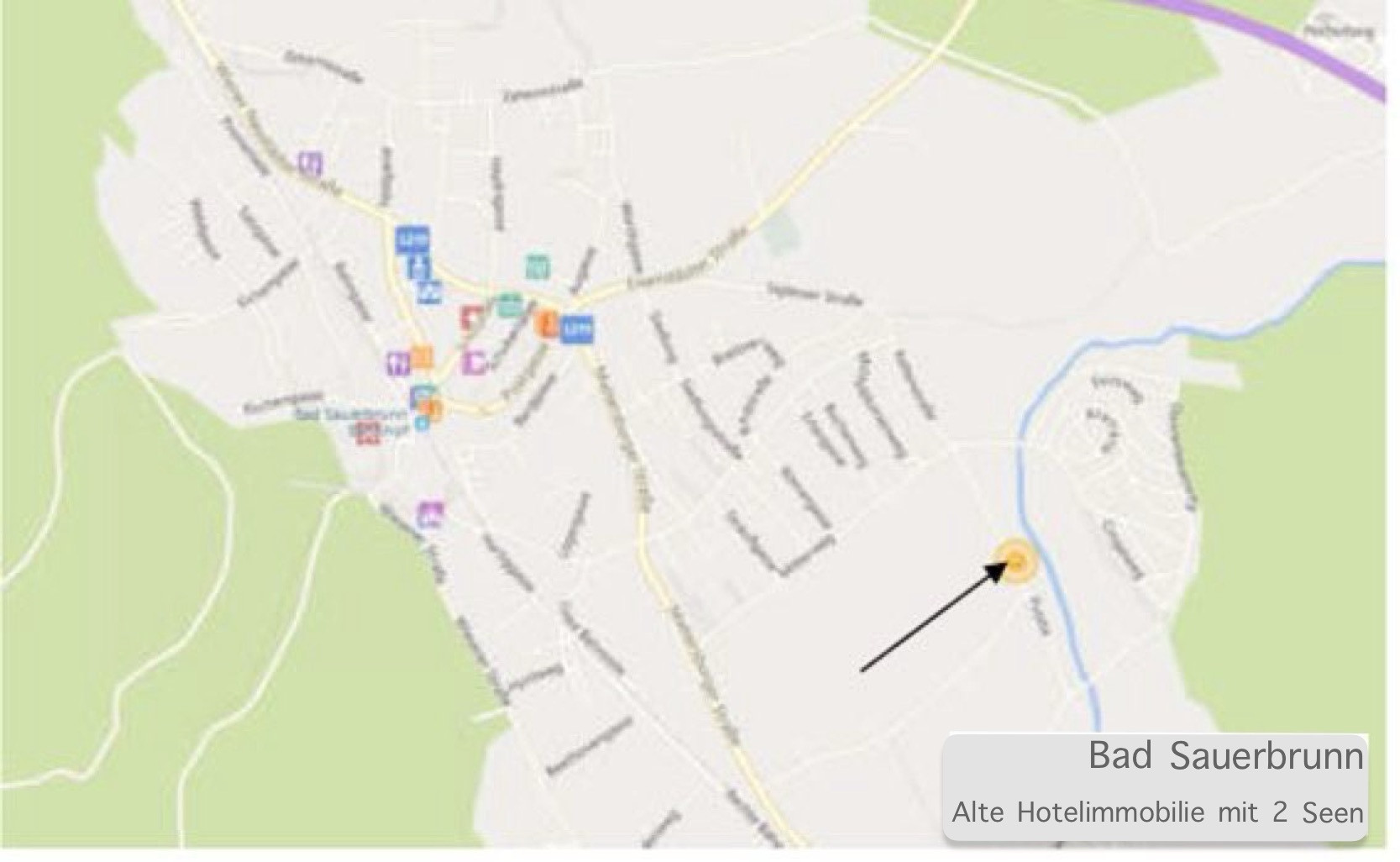Select caption text Alte Hotelimmobilie mit 2 Seen
This screenshot has width=1400, height=862.
coord(1156,812)
